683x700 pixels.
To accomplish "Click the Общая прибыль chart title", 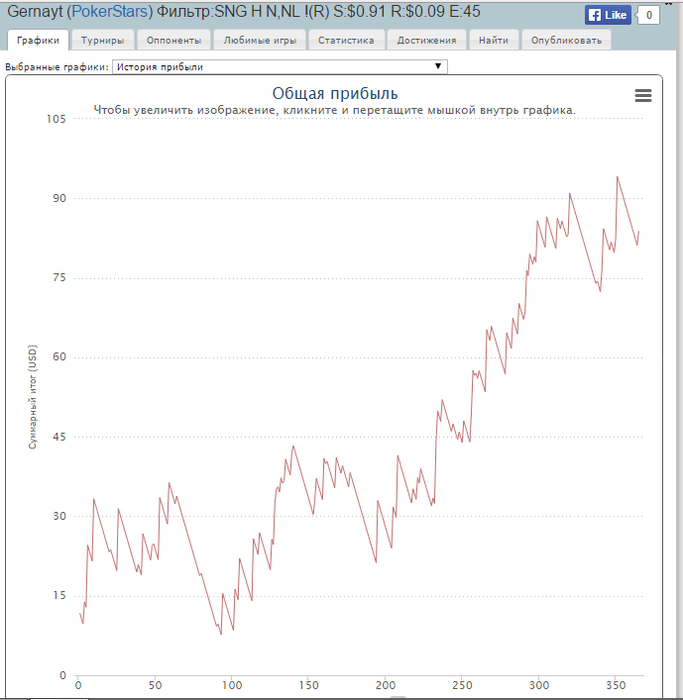I will 335,93.
